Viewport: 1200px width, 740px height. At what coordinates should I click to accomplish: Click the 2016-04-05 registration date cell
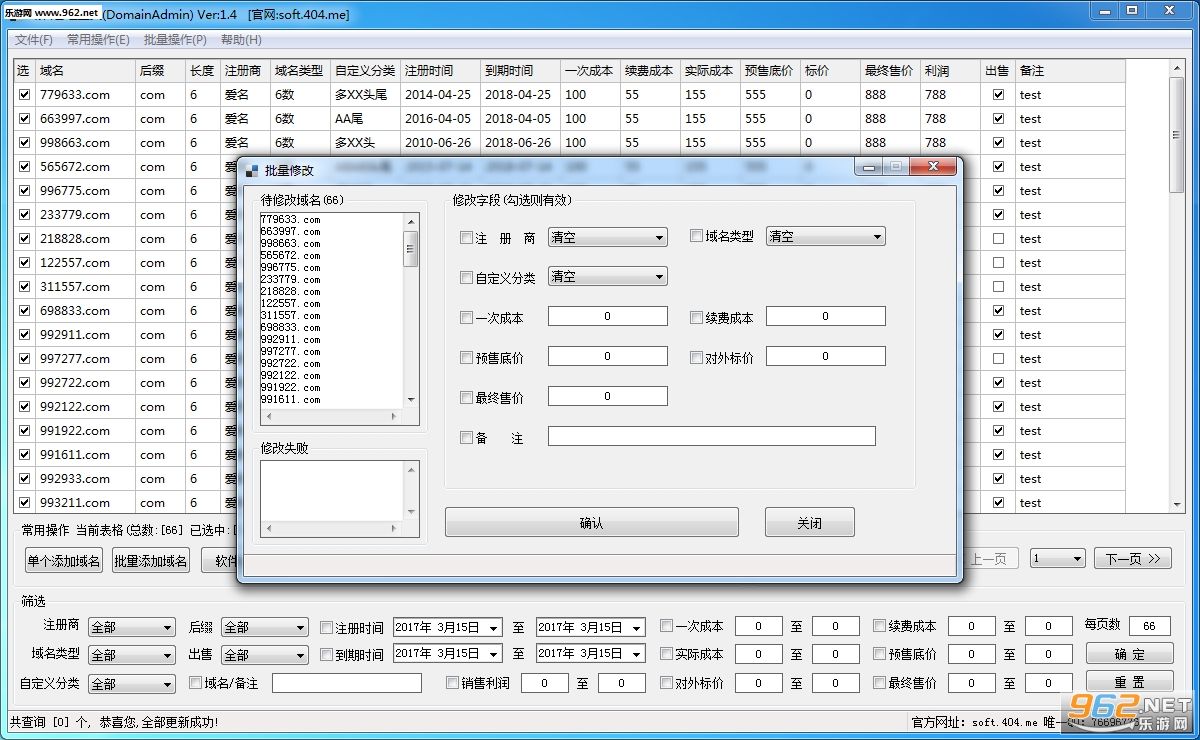pyautogui.click(x=441, y=119)
